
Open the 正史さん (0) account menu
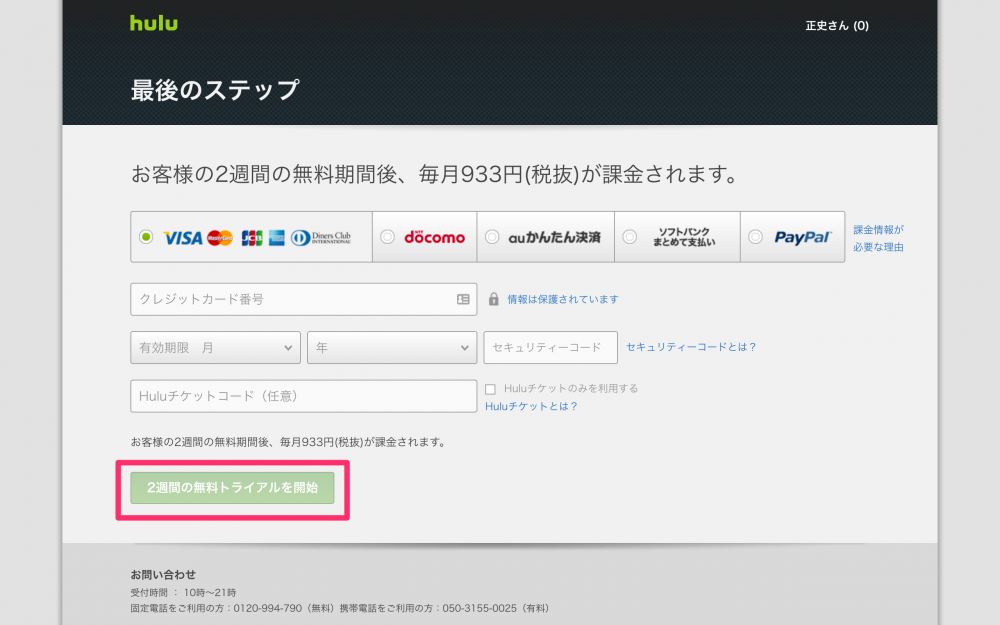click(837, 26)
